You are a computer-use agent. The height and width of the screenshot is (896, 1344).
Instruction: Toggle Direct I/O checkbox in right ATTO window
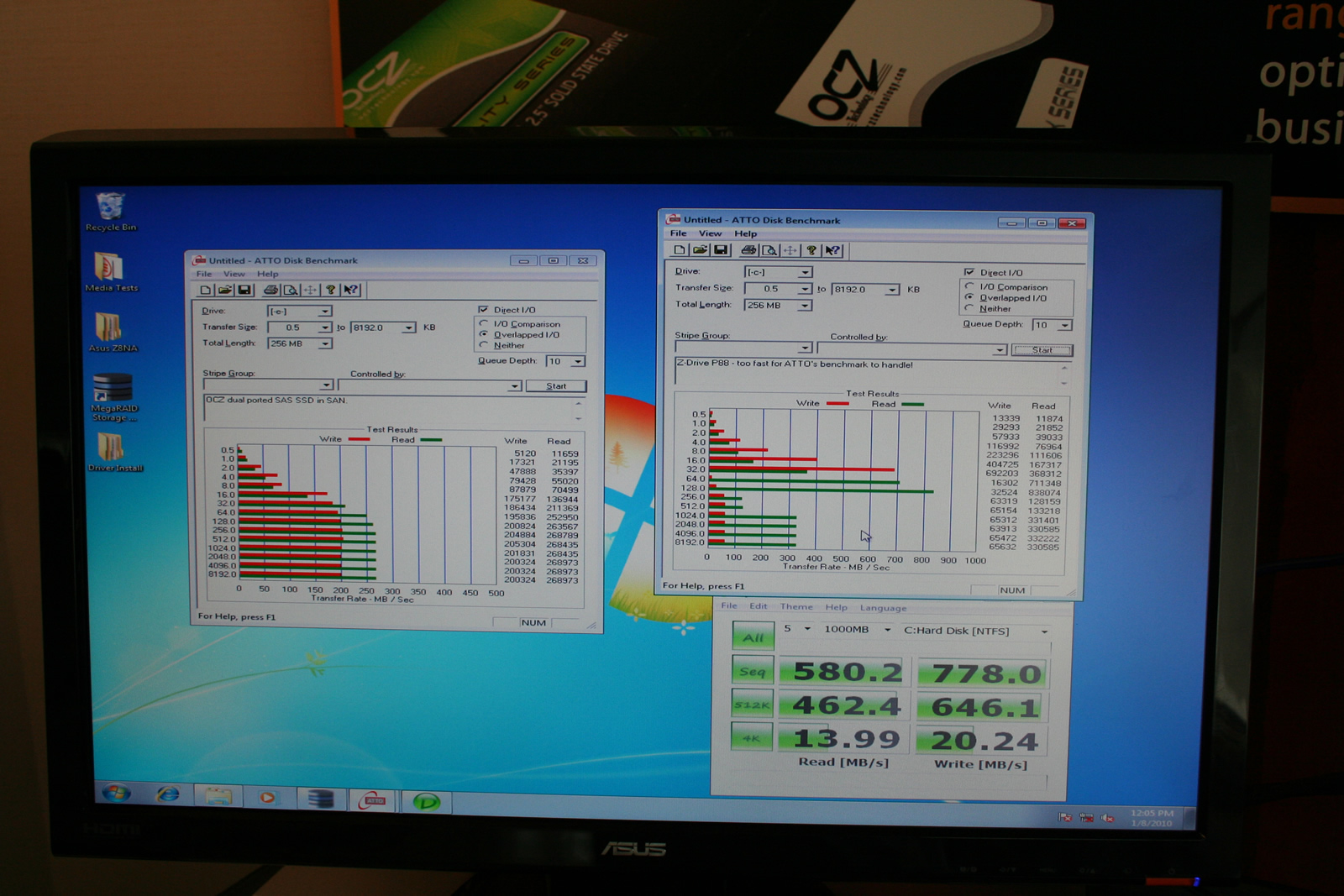click(x=969, y=272)
